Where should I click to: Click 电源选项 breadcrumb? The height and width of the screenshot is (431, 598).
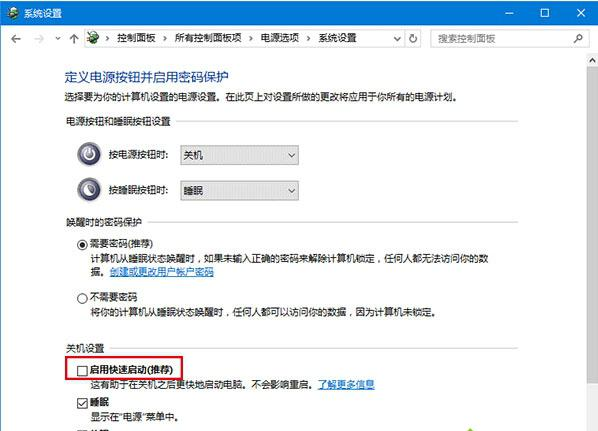click(280, 38)
